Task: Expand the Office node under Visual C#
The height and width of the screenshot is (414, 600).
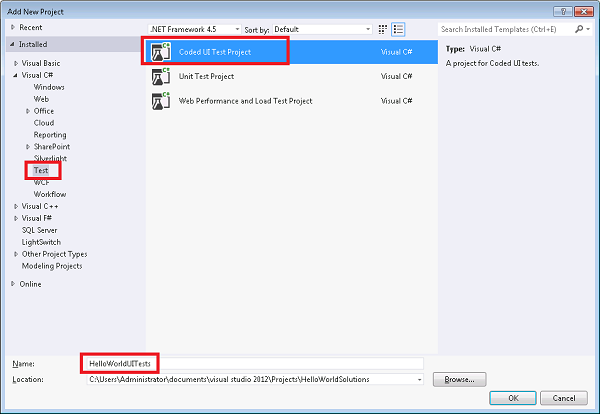Action: 27,110
